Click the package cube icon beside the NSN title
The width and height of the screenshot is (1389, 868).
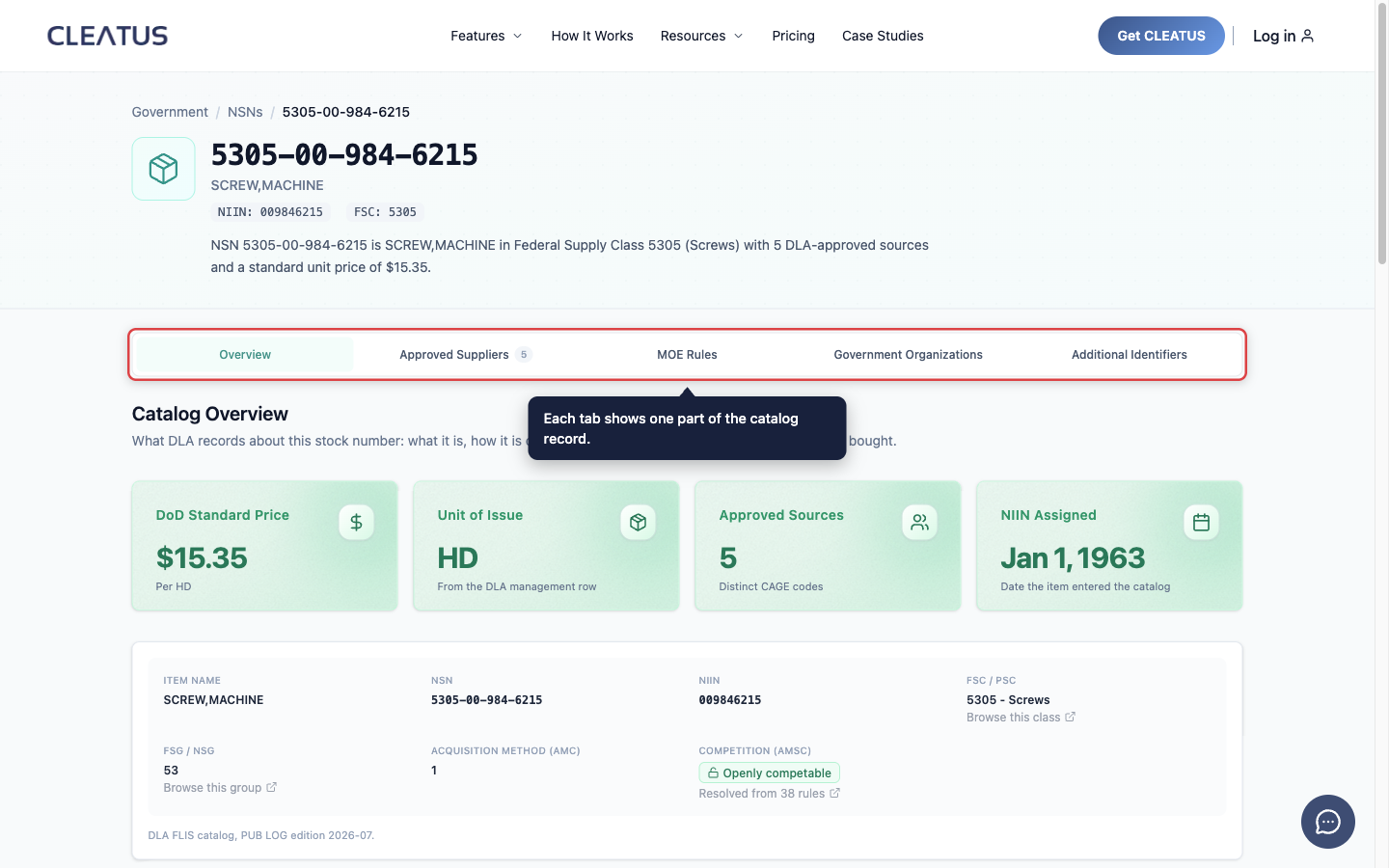[x=164, y=169]
